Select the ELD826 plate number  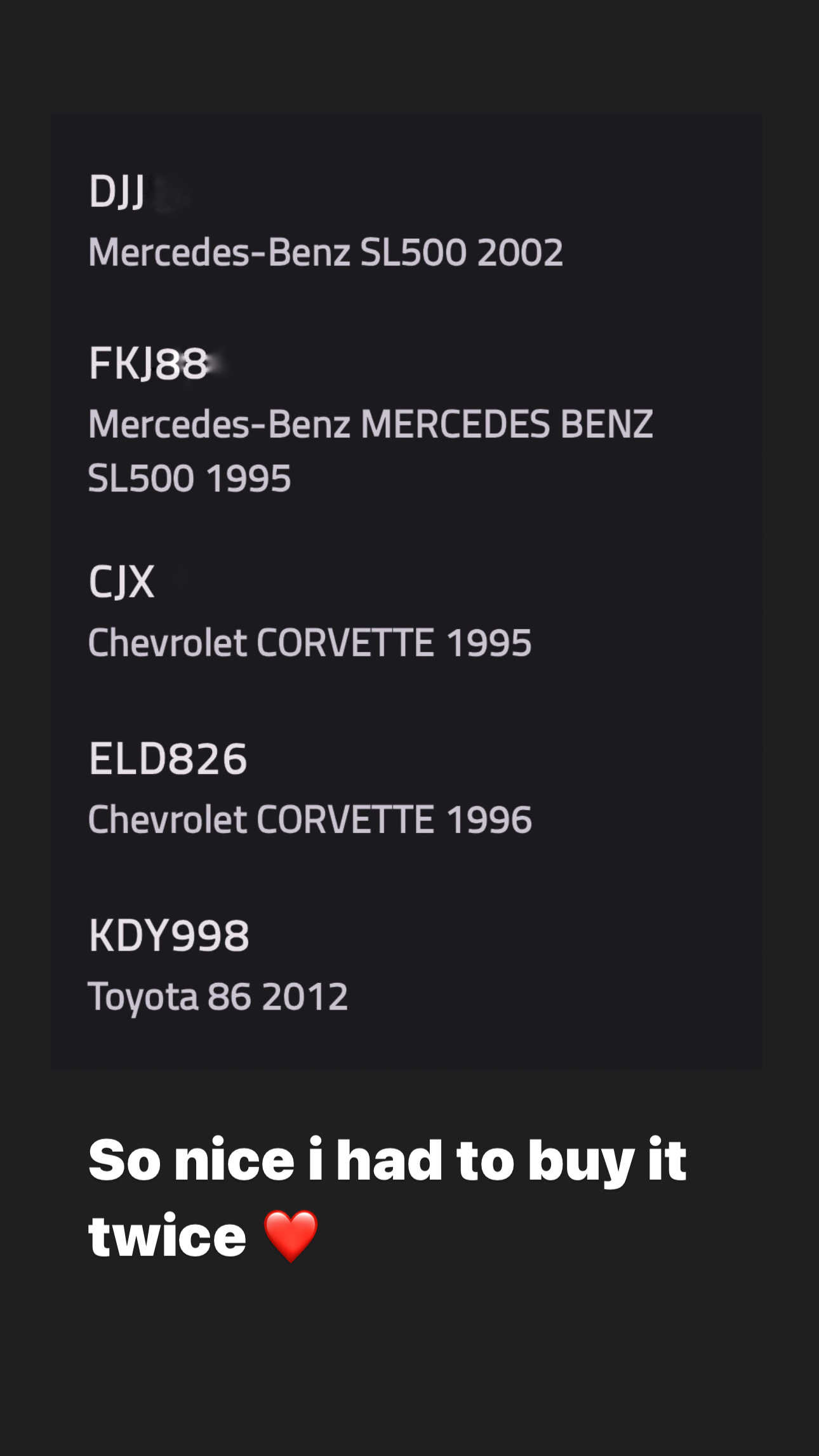click(168, 759)
